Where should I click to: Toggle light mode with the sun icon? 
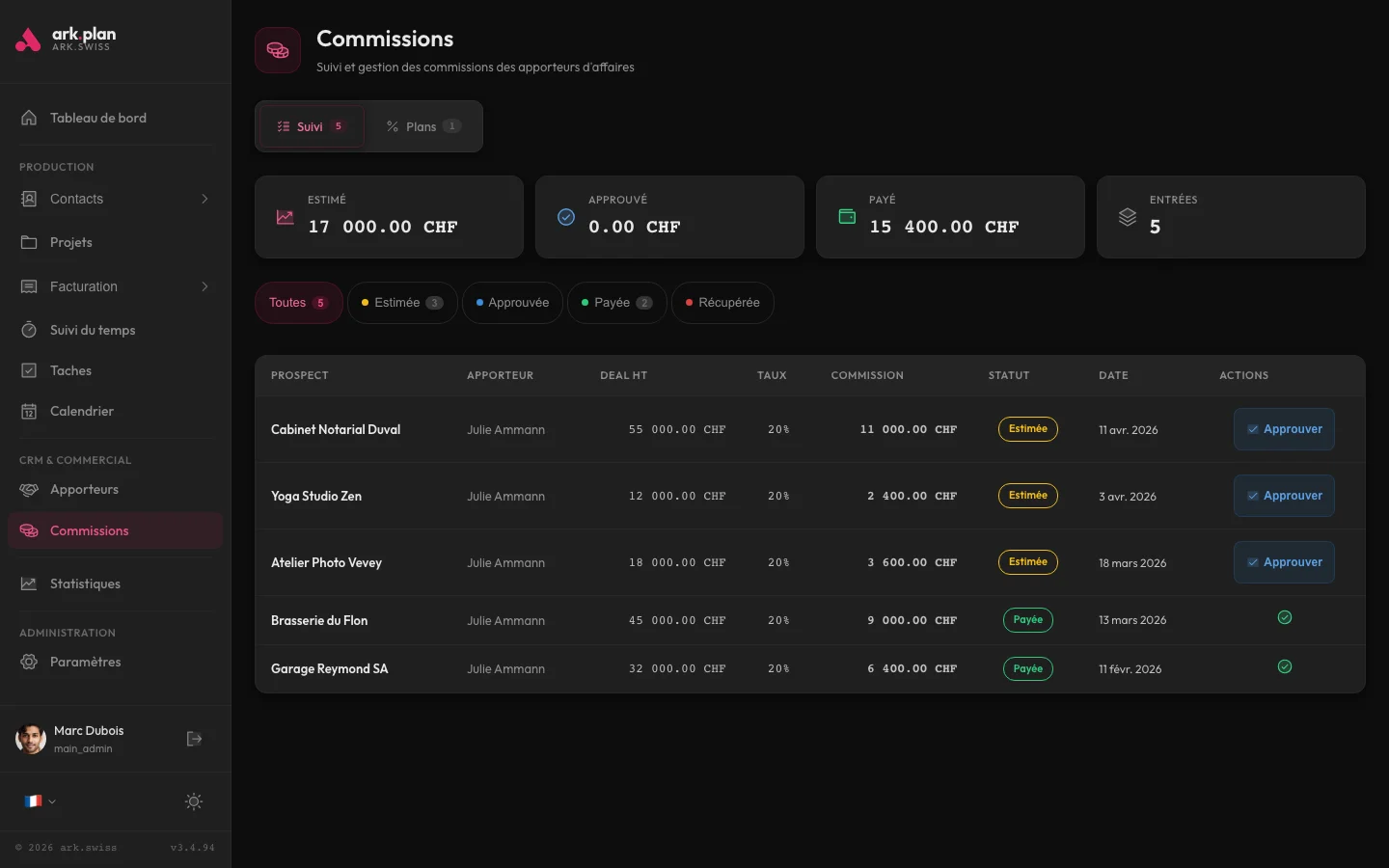click(193, 801)
